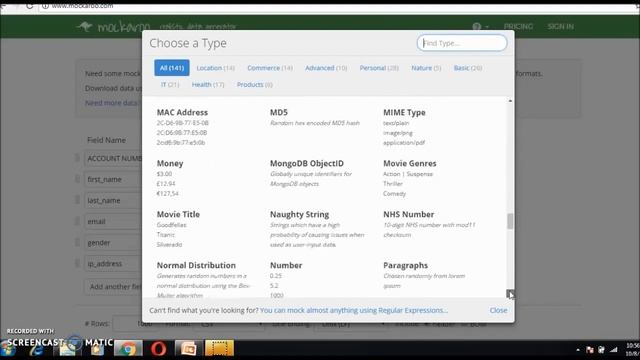This screenshot has width=640, height=360.
Task: Click the browser address bar URL
Action: (x=82, y=6)
